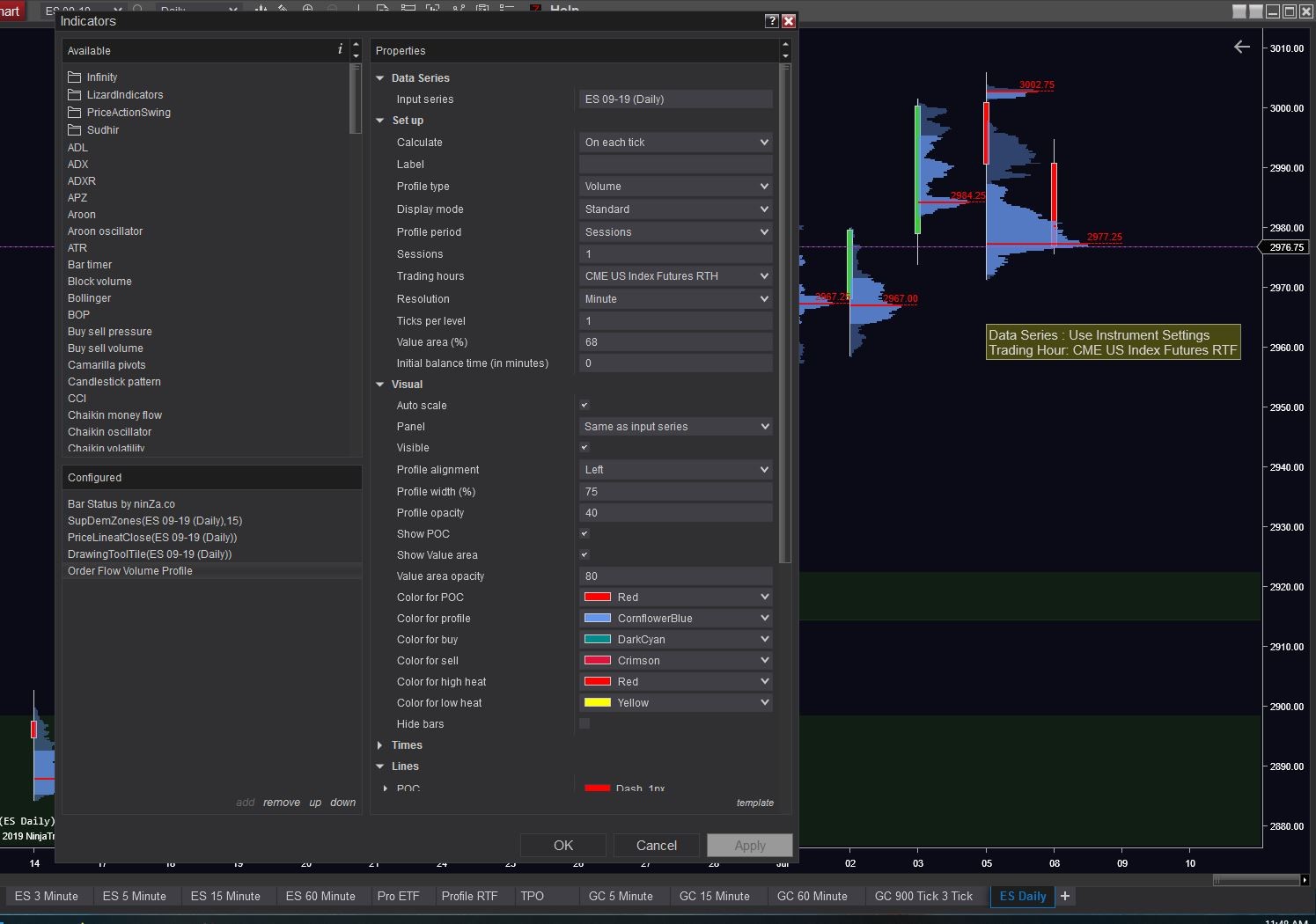Collapse the Lines section
Viewport: 1316px width, 924px height.
tap(380, 766)
